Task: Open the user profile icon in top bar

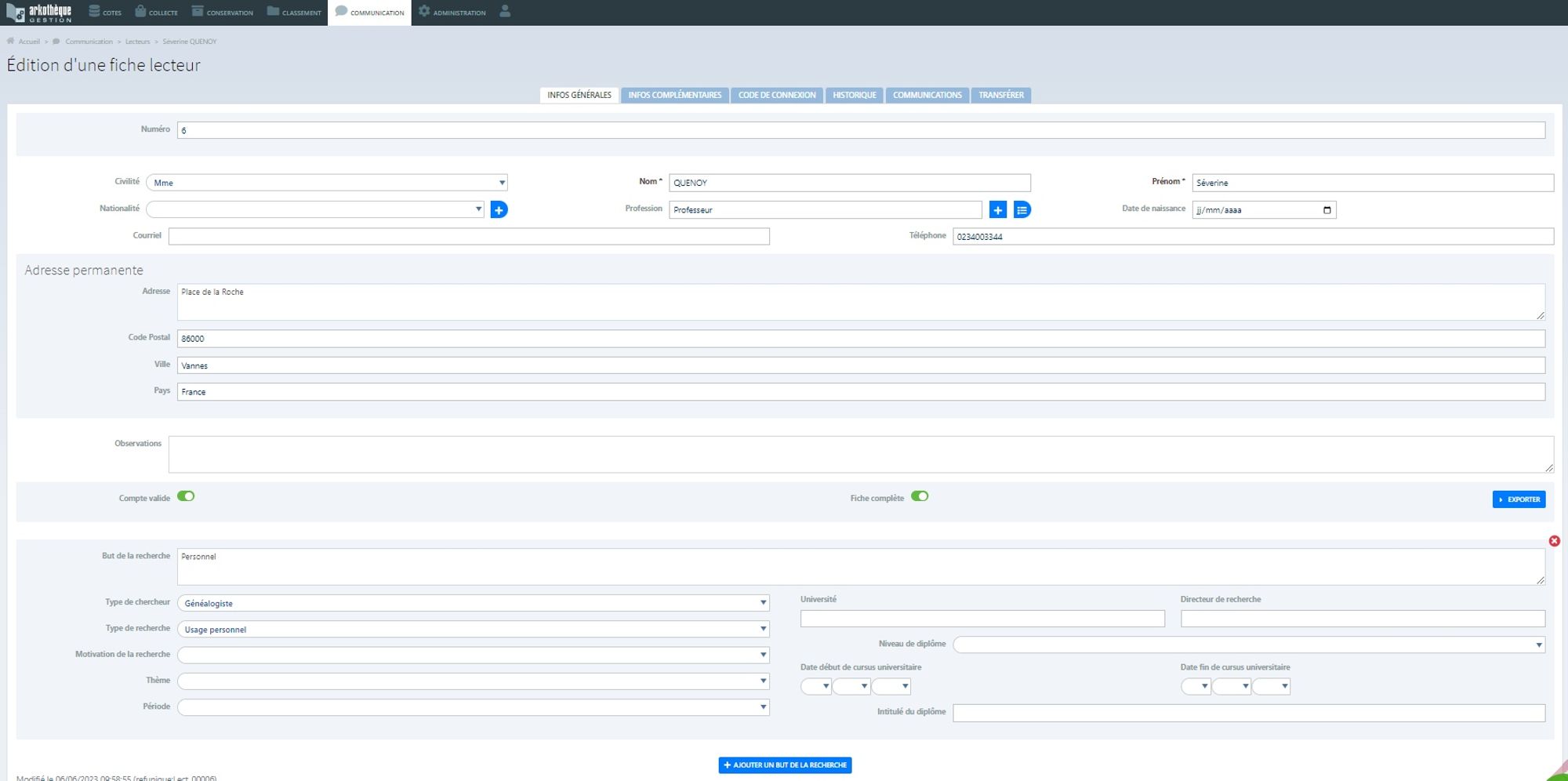Action: pos(505,12)
